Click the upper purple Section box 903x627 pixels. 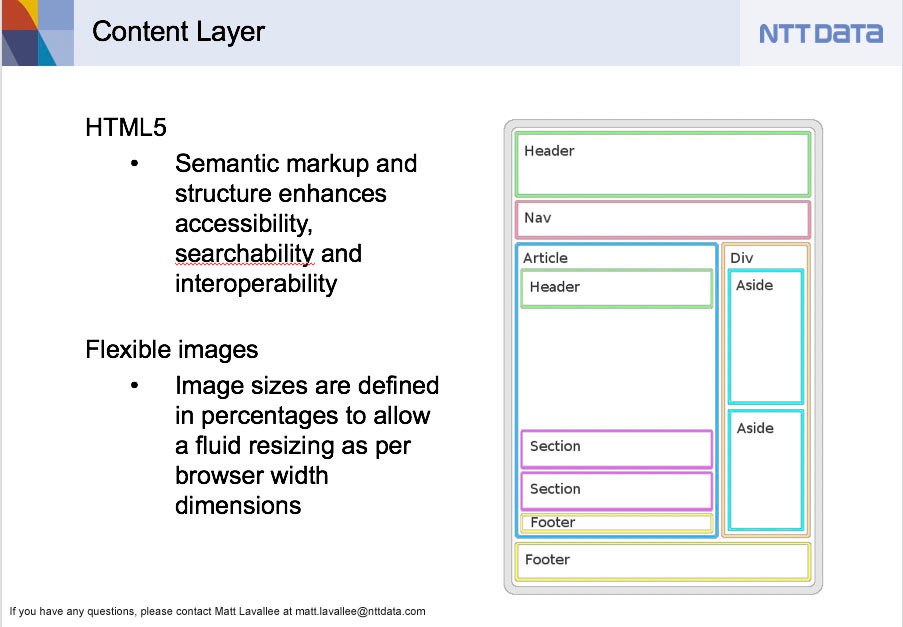tap(616, 448)
